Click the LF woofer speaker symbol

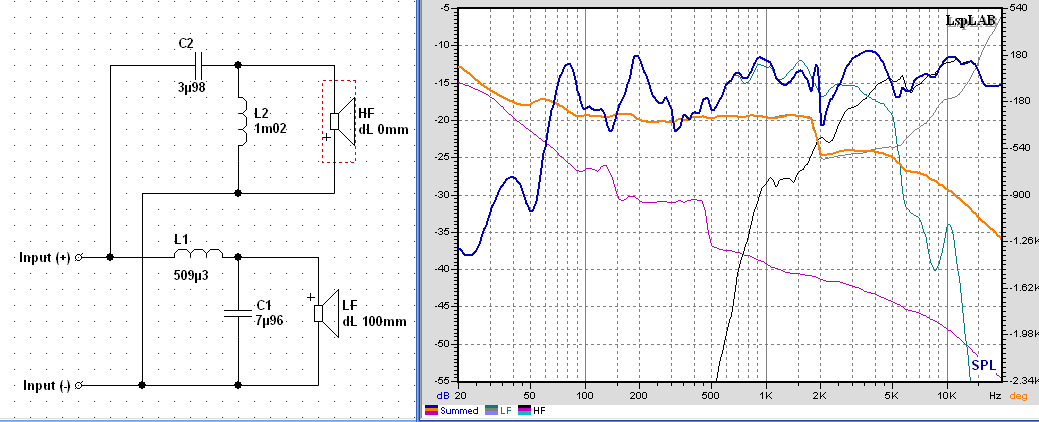[326, 313]
